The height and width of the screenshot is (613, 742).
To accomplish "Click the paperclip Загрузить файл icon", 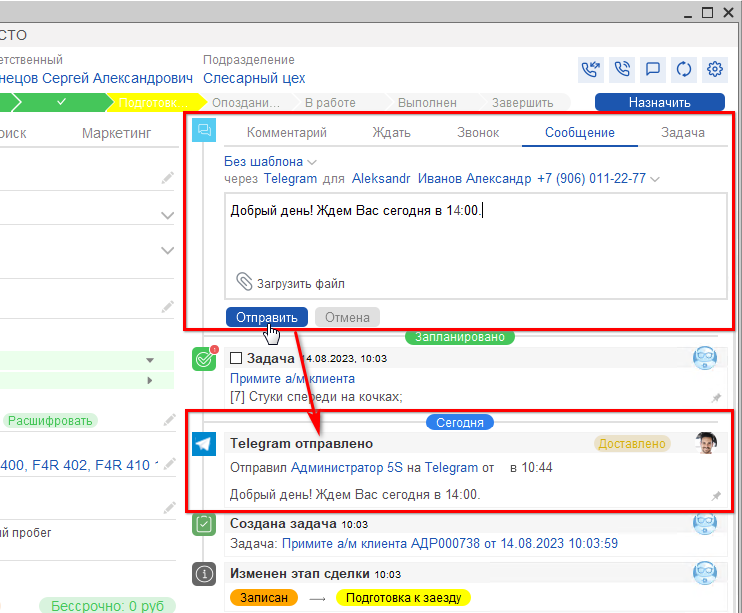I will point(244,282).
